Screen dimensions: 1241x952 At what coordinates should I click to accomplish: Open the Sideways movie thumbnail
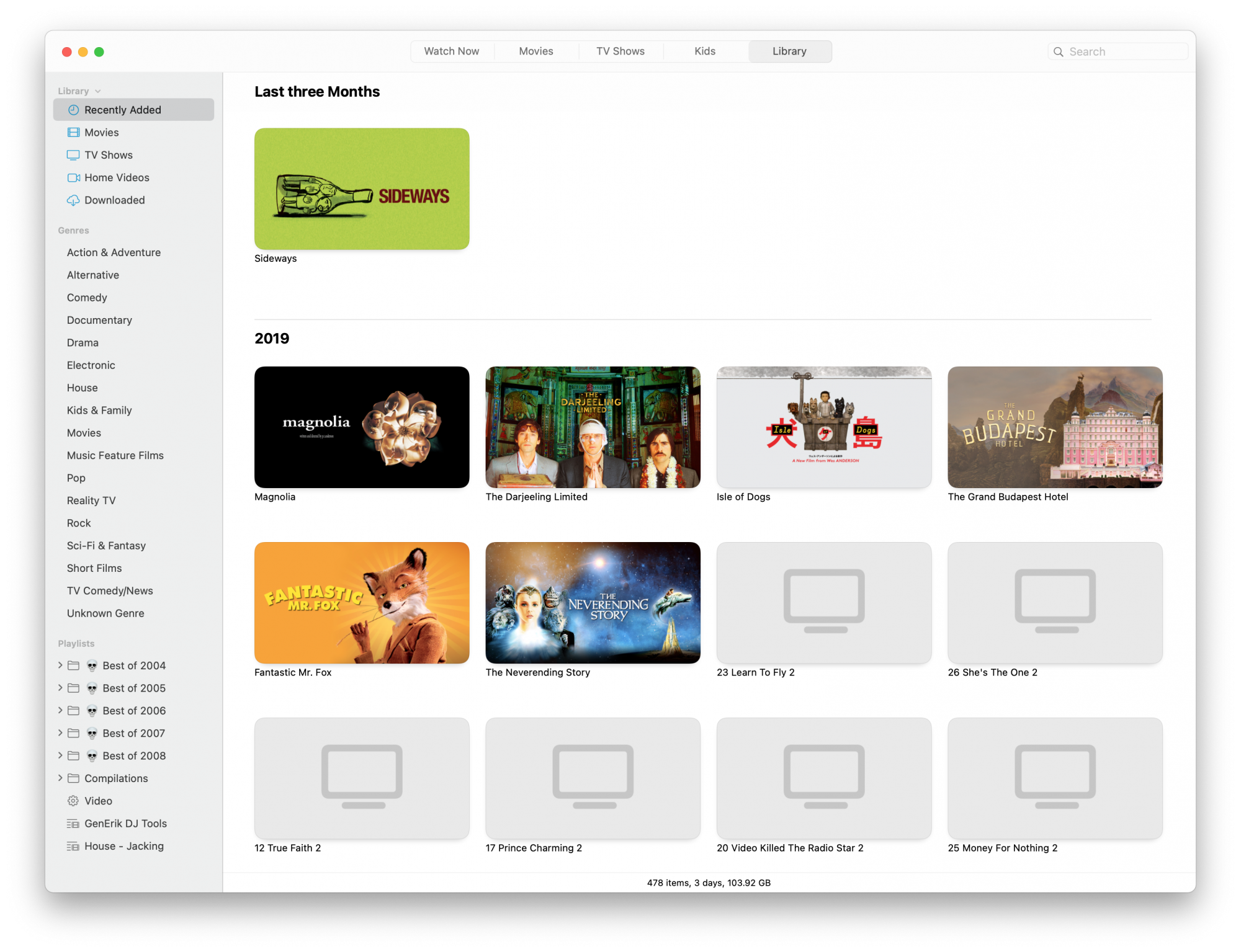click(362, 189)
